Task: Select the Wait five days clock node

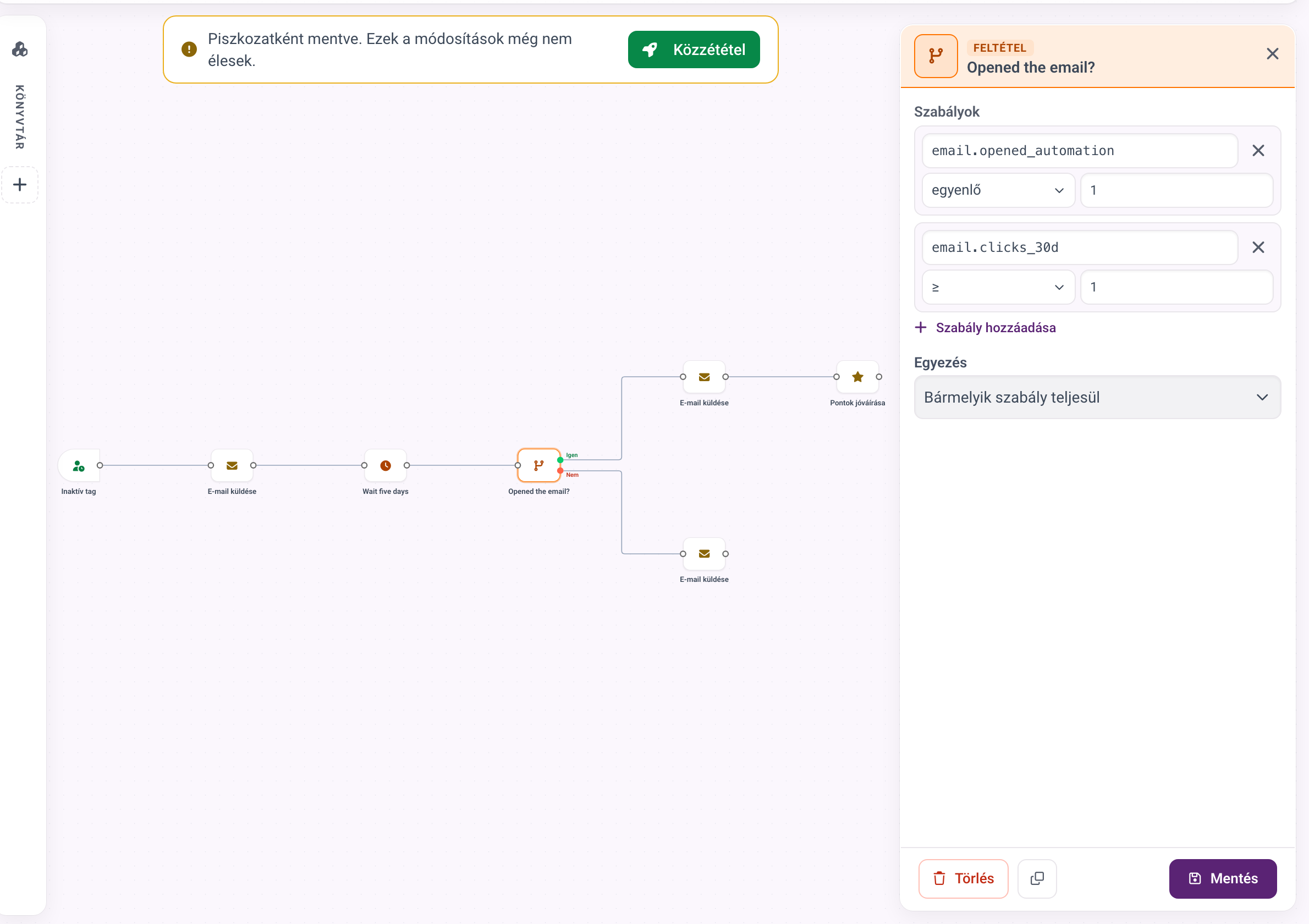Action: 386,466
